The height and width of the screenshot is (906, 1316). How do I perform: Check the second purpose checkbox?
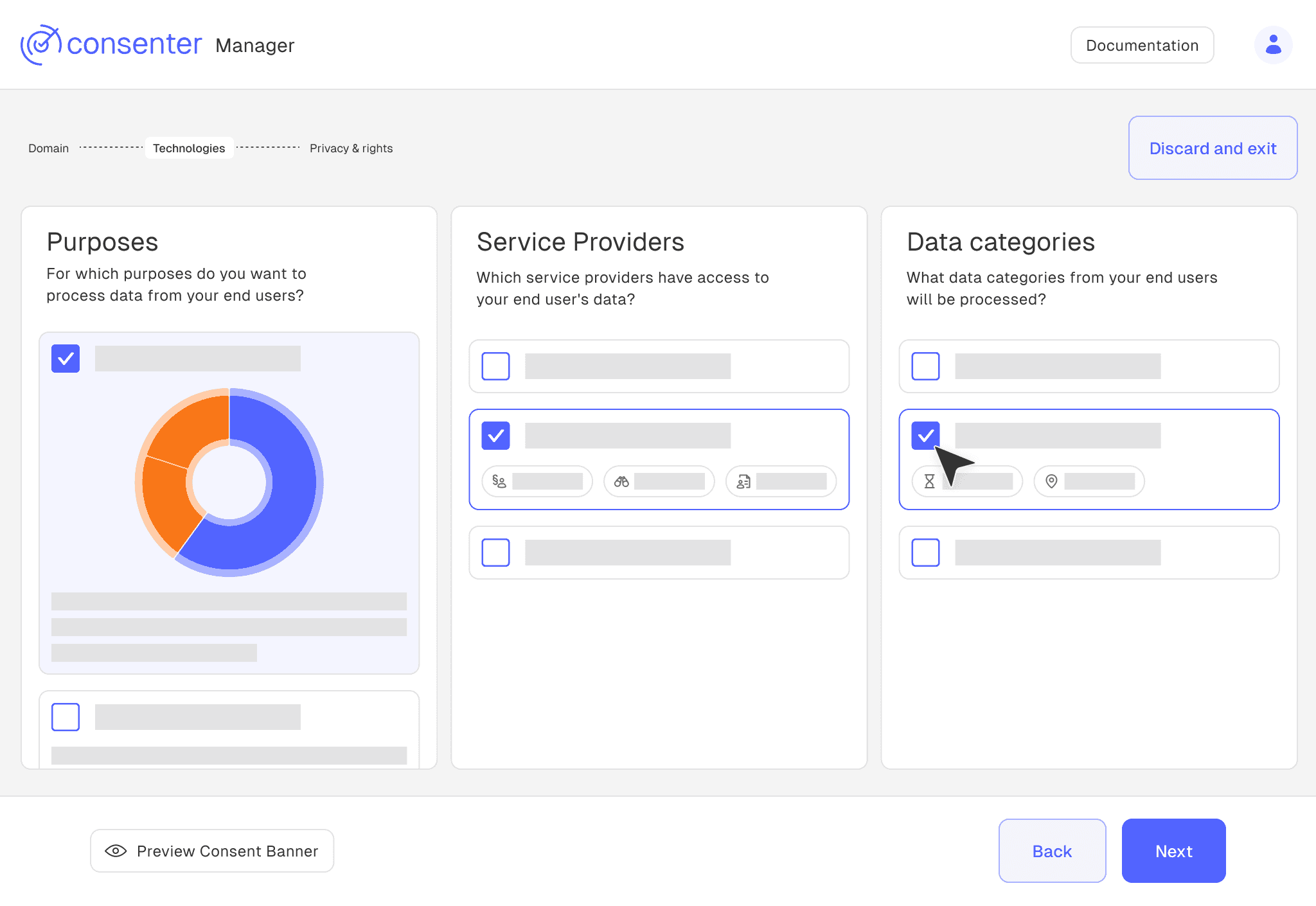pyautogui.click(x=65, y=717)
